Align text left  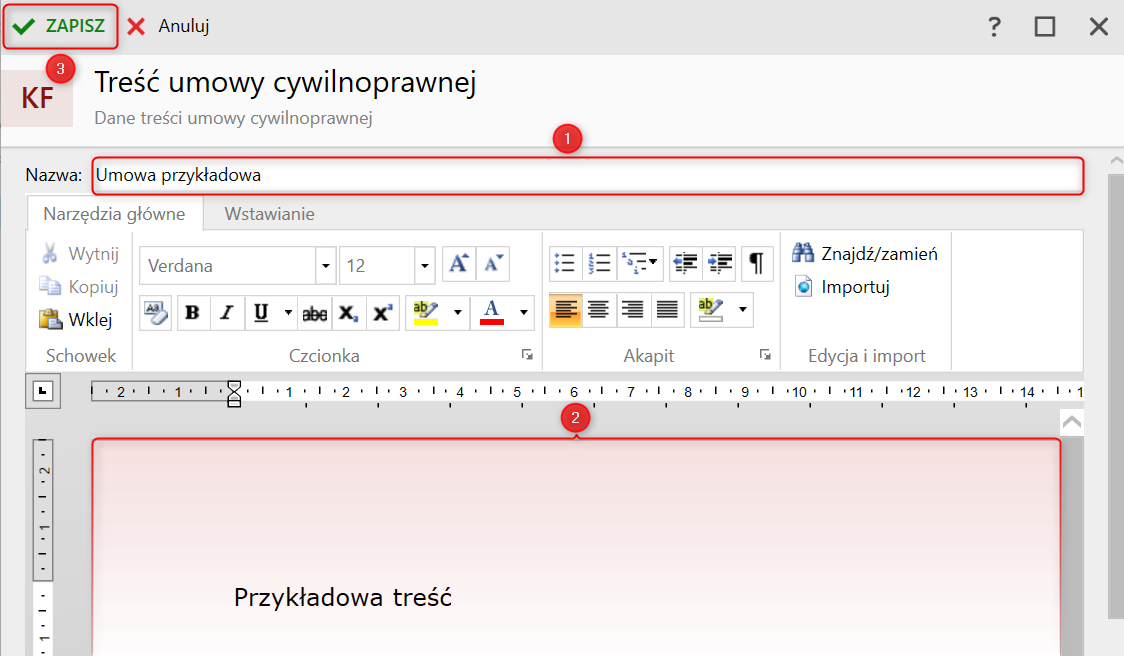[x=566, y=310]
